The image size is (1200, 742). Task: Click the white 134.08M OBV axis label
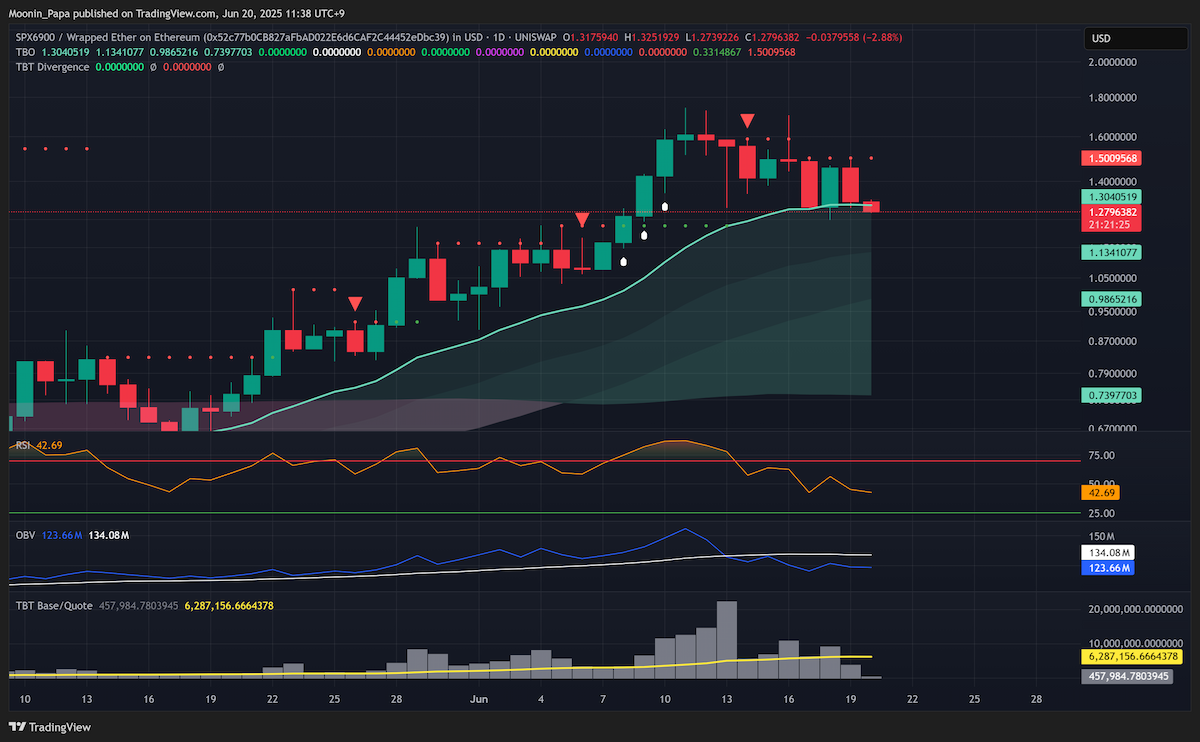(x=1110, y=553)
